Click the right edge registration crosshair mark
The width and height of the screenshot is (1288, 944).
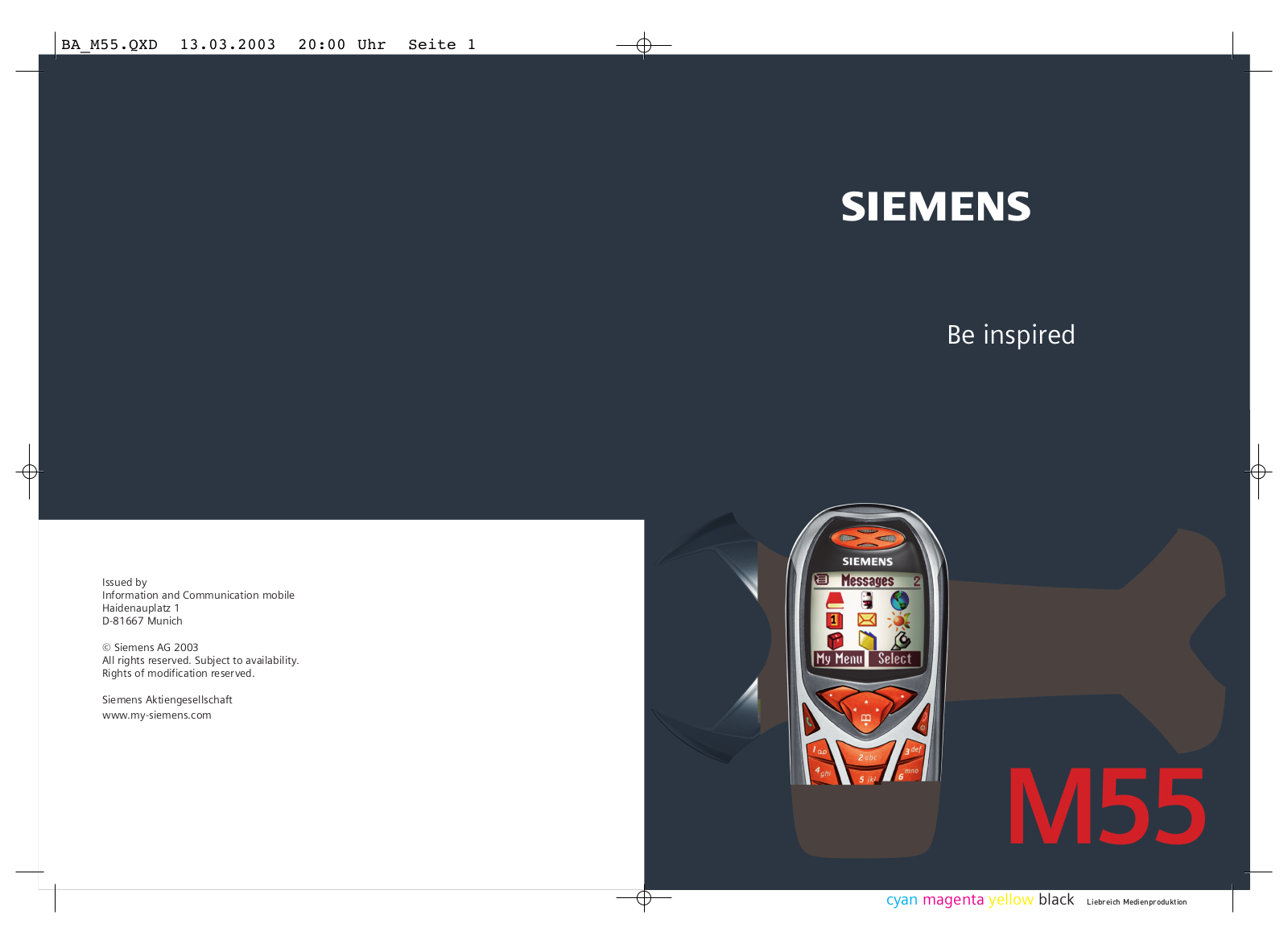tap(1258, 472)
